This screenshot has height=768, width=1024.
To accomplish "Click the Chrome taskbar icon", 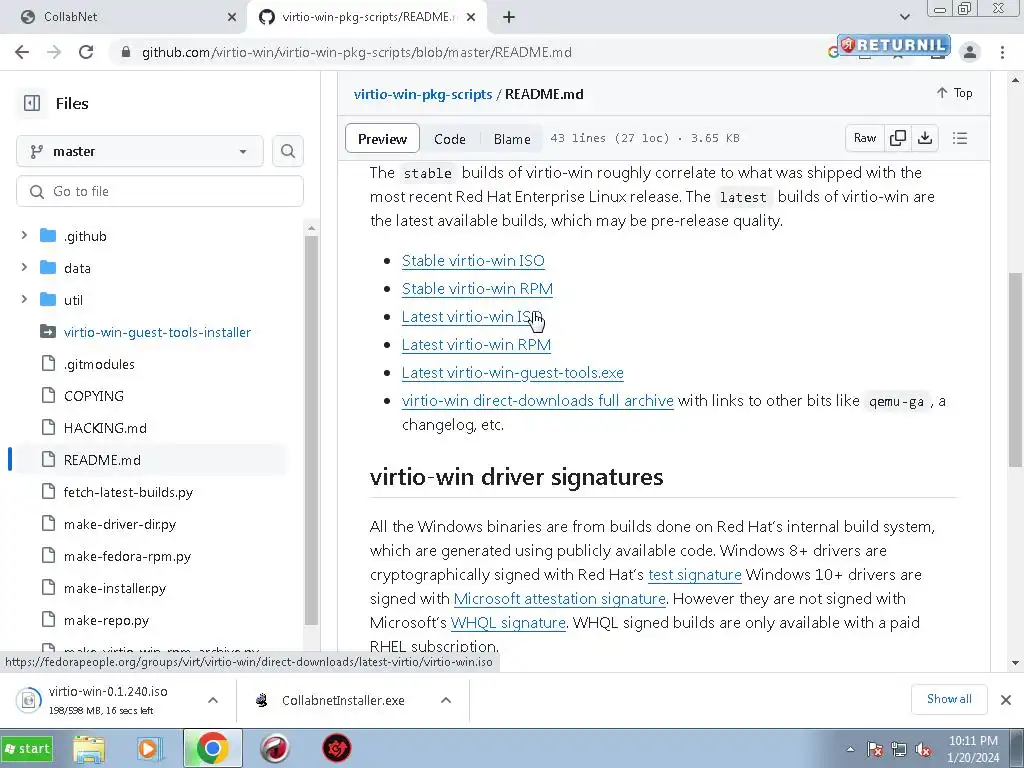I will 212,748.
